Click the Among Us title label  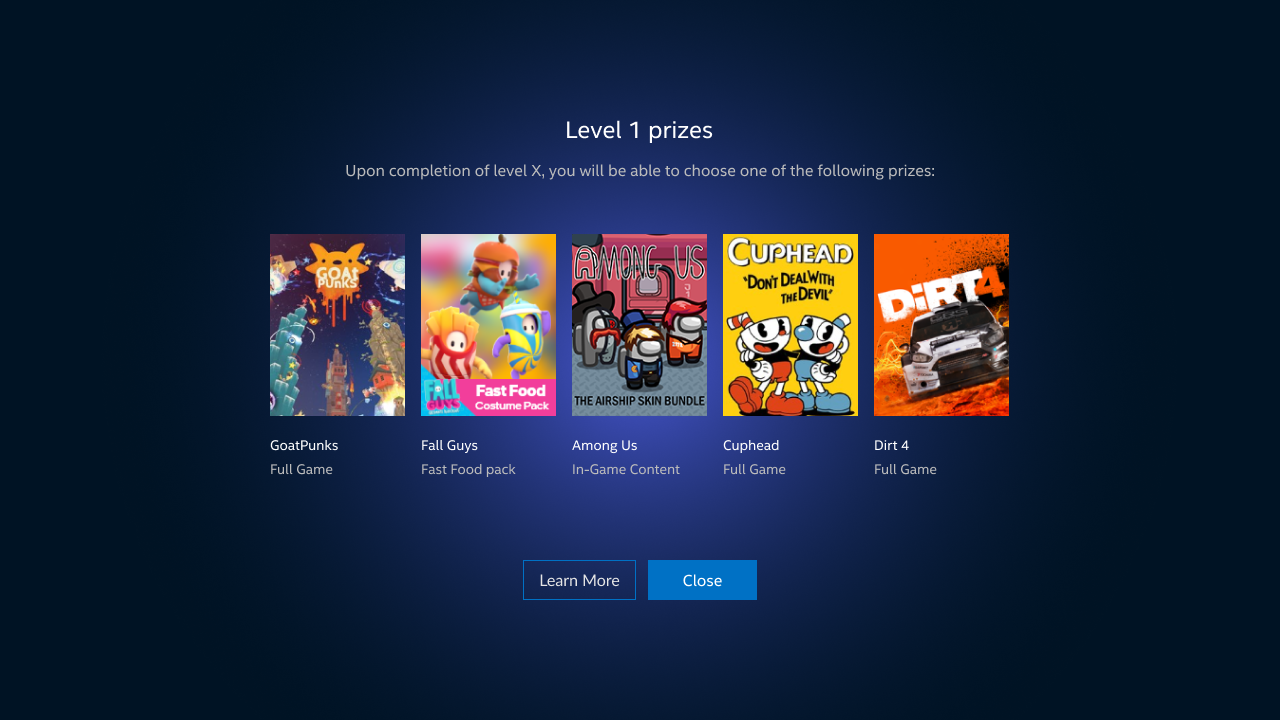604,445
